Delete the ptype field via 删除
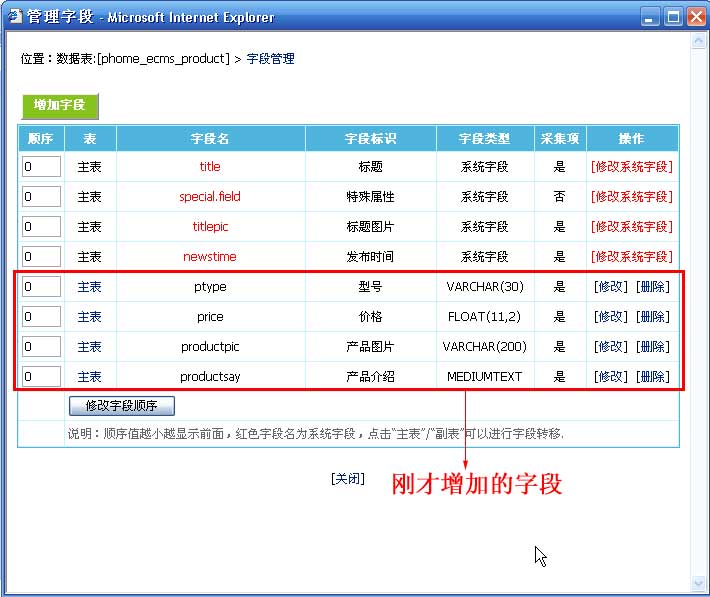 (653, 287)
